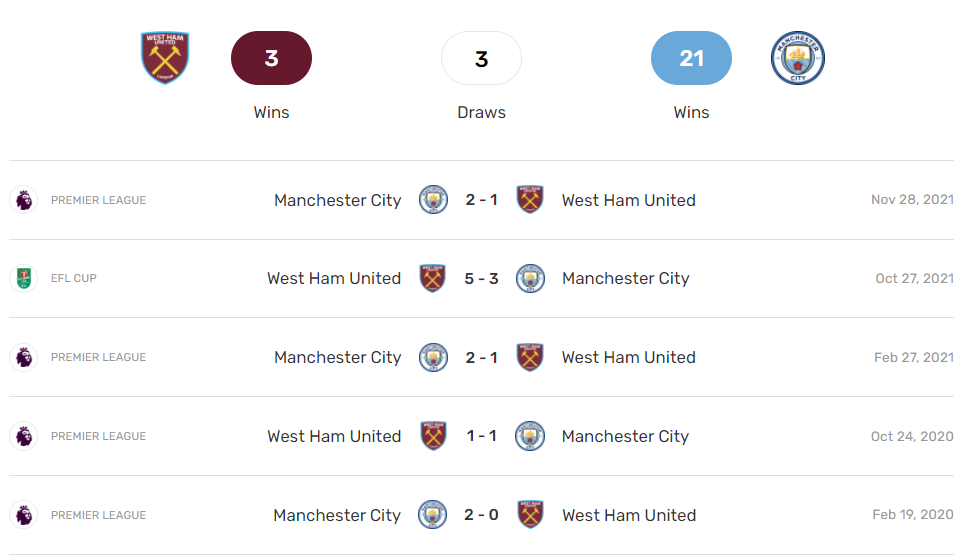
Task: Click the large West Ham United crest
Action: coord(165,58)
